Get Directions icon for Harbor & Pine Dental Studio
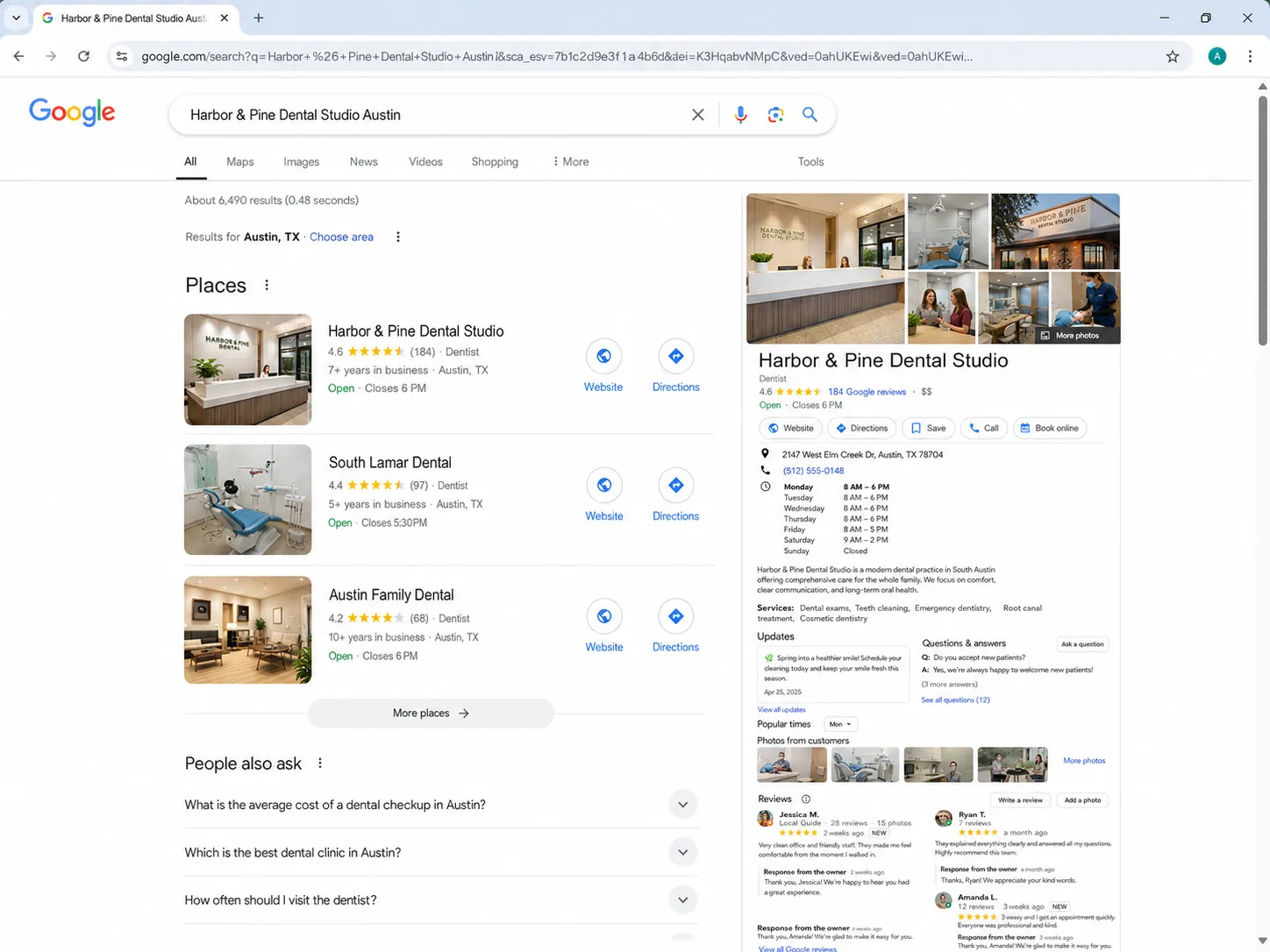1270x952 pixels. coord(675,356)
